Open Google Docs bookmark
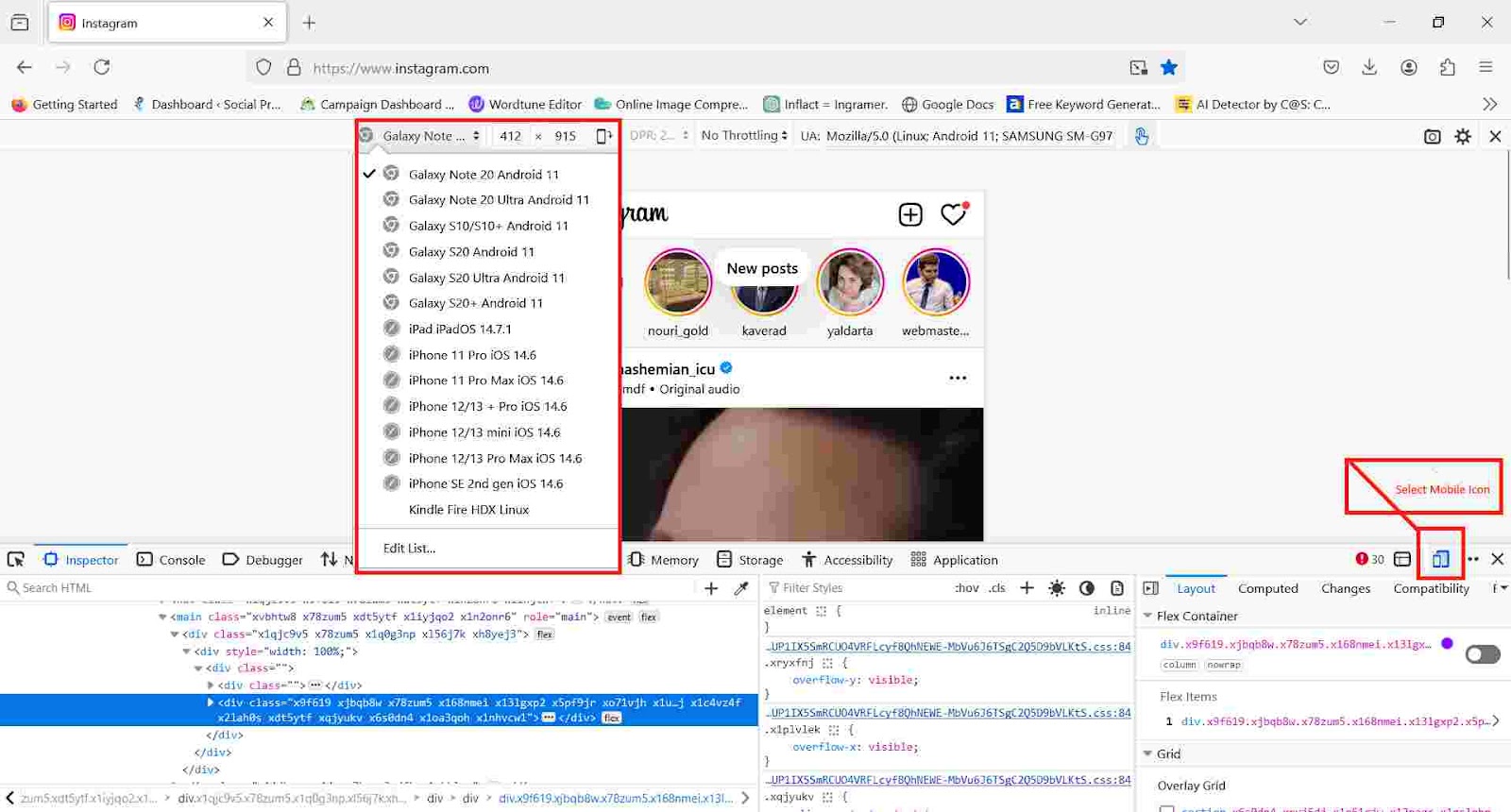This screenshot has width=1511, height=812. (x=948, y=104)
